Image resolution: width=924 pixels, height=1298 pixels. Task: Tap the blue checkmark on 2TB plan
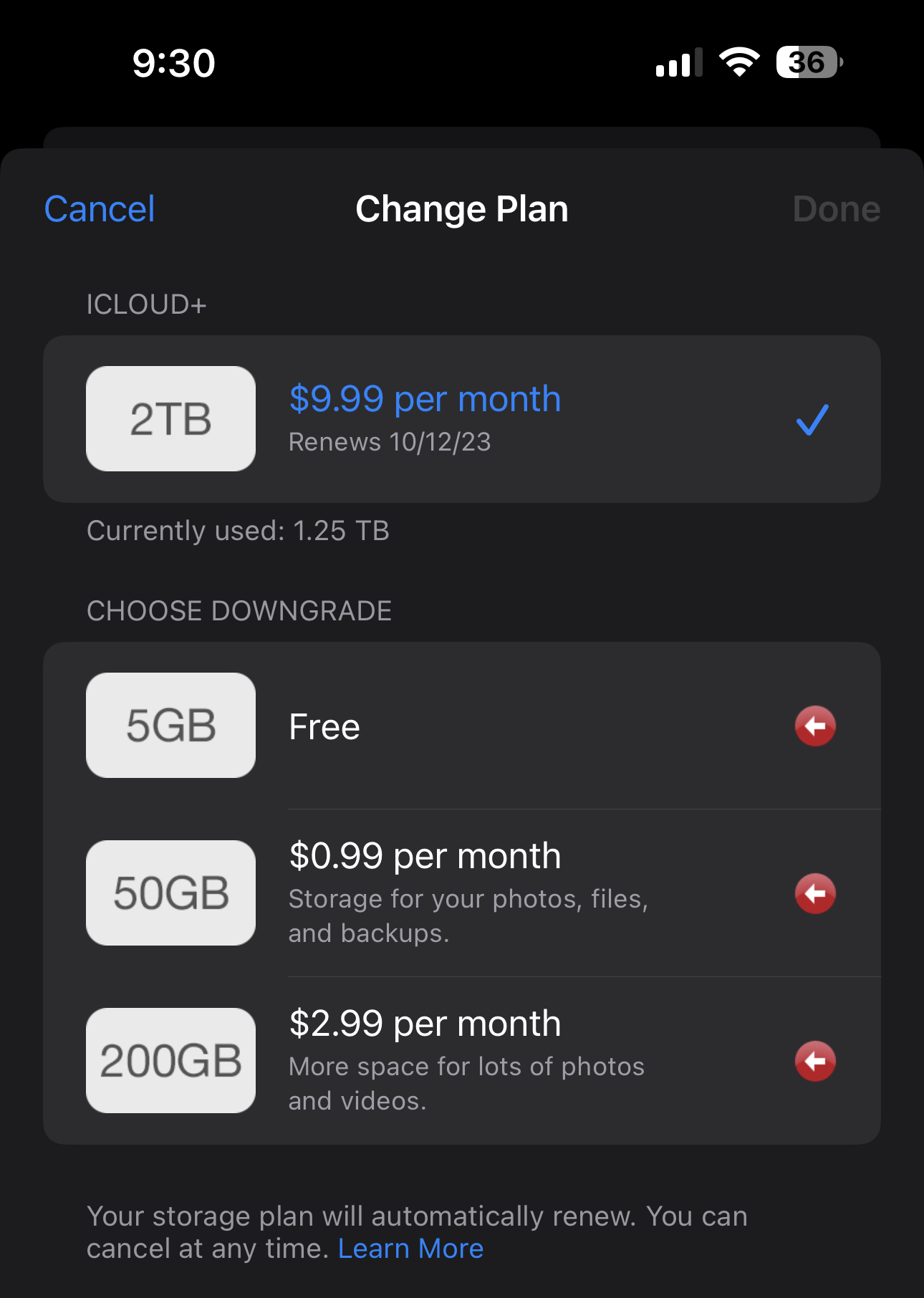[812, 420]
